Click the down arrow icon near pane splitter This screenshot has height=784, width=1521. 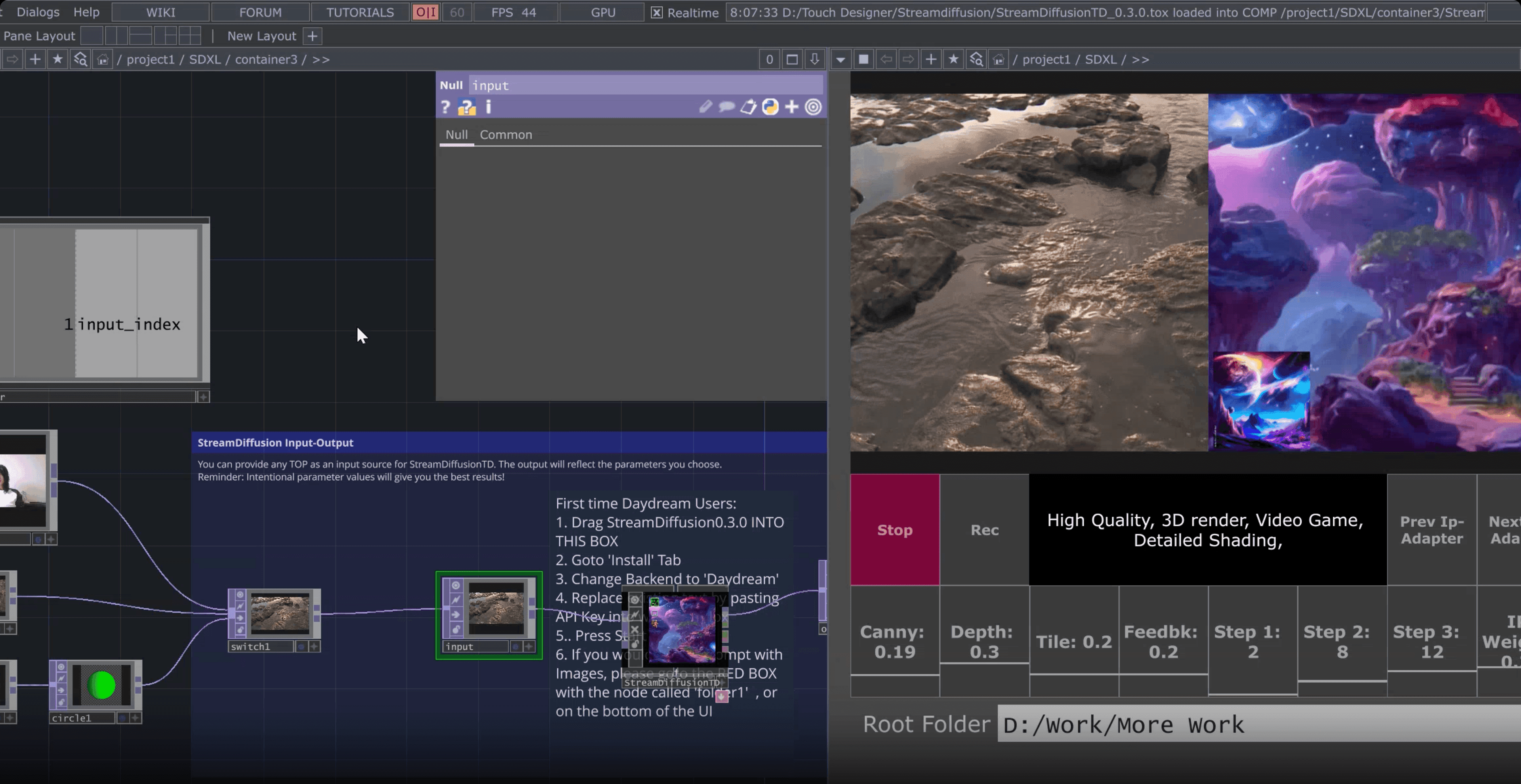coord(814,59)
